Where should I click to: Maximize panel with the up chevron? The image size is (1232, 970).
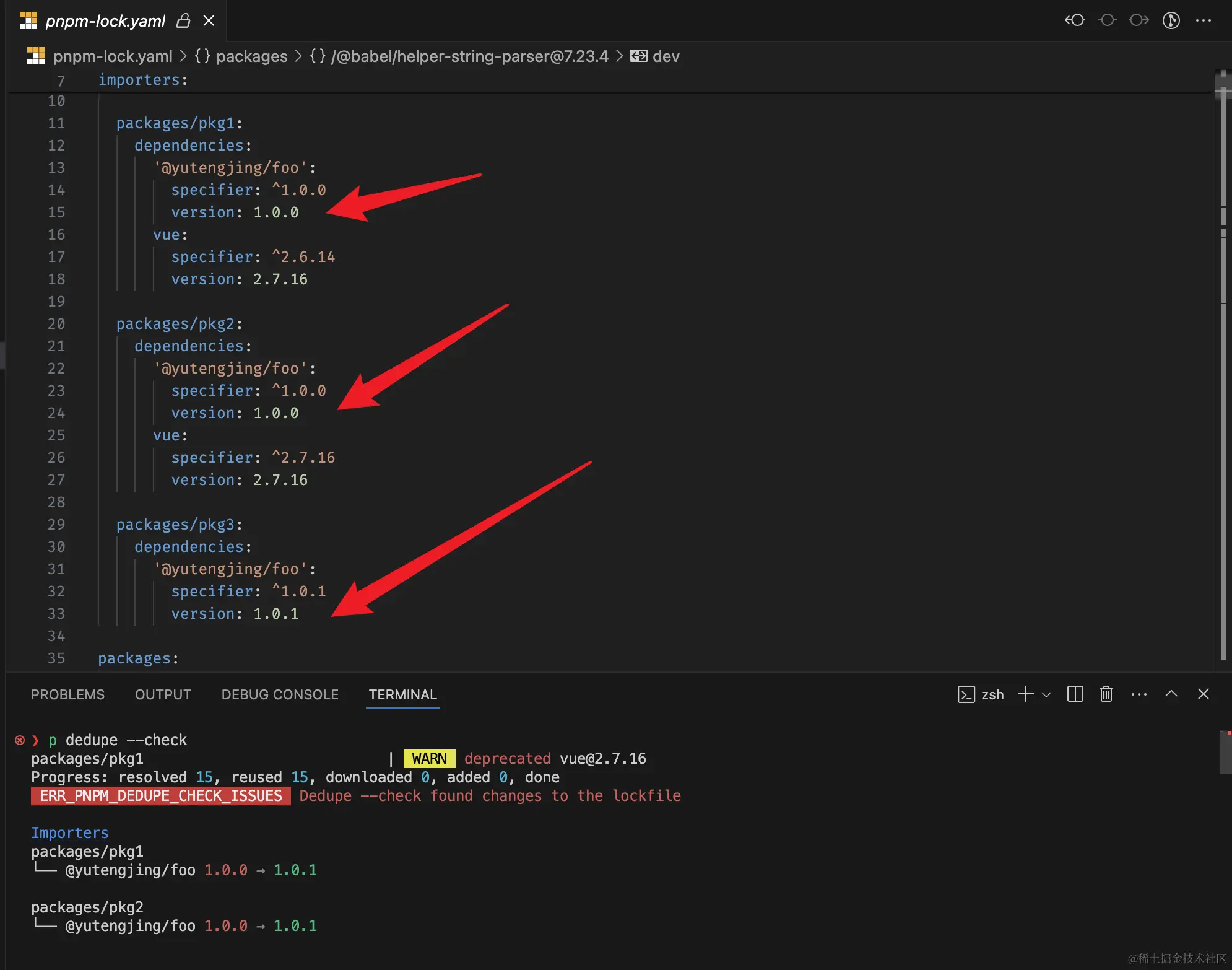pyautogui.click(x=1171, y=694)
